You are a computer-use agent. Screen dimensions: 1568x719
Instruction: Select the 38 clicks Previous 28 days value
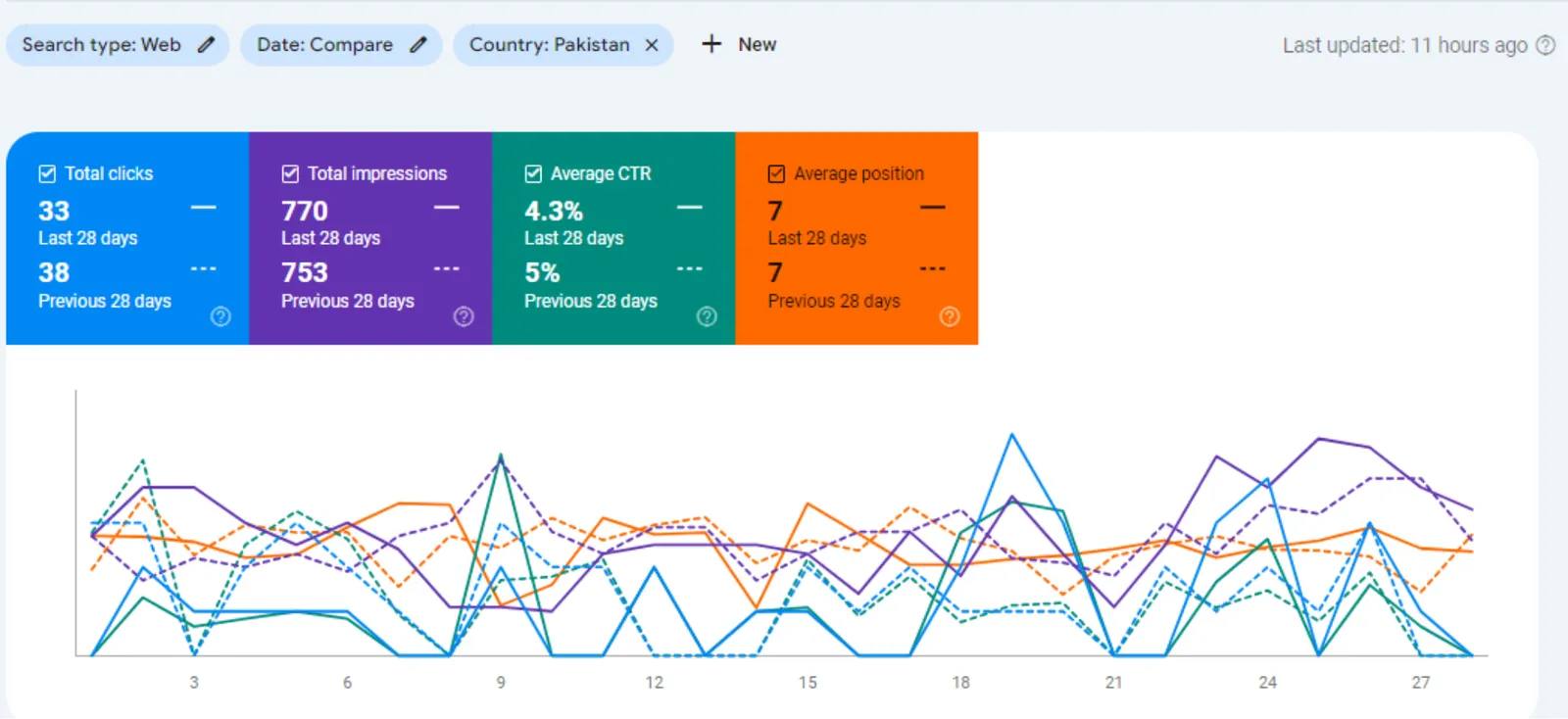point(54,272)
